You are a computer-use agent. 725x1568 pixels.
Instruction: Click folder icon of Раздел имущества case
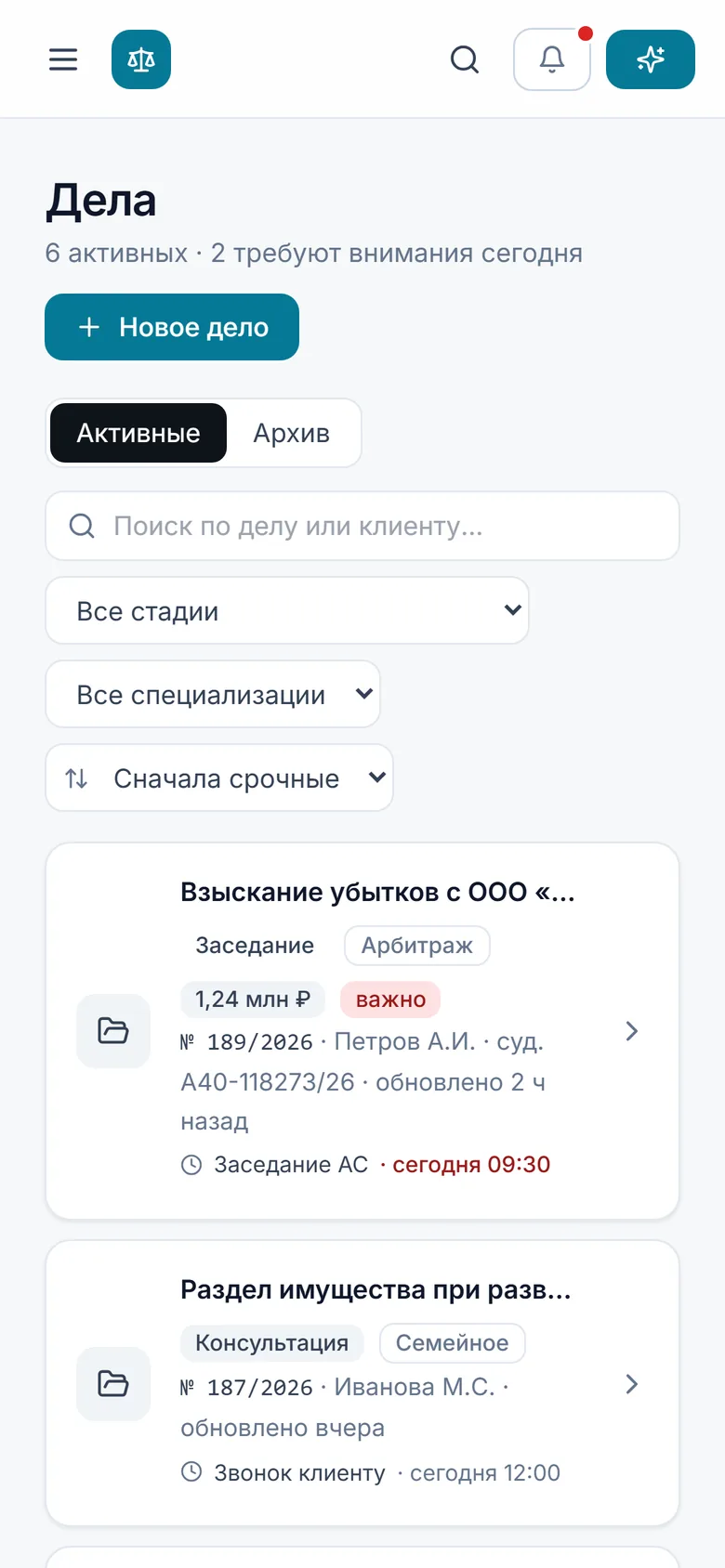[113, 1384]
